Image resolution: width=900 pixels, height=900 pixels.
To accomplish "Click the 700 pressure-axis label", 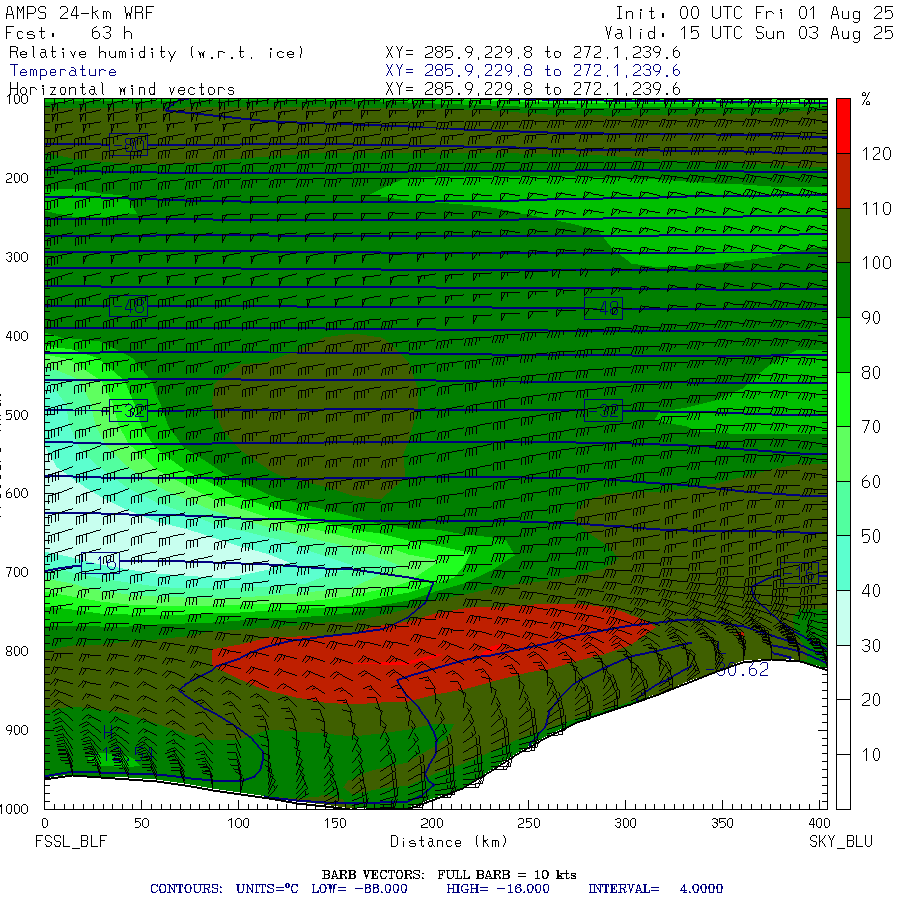I will point(17,572).
